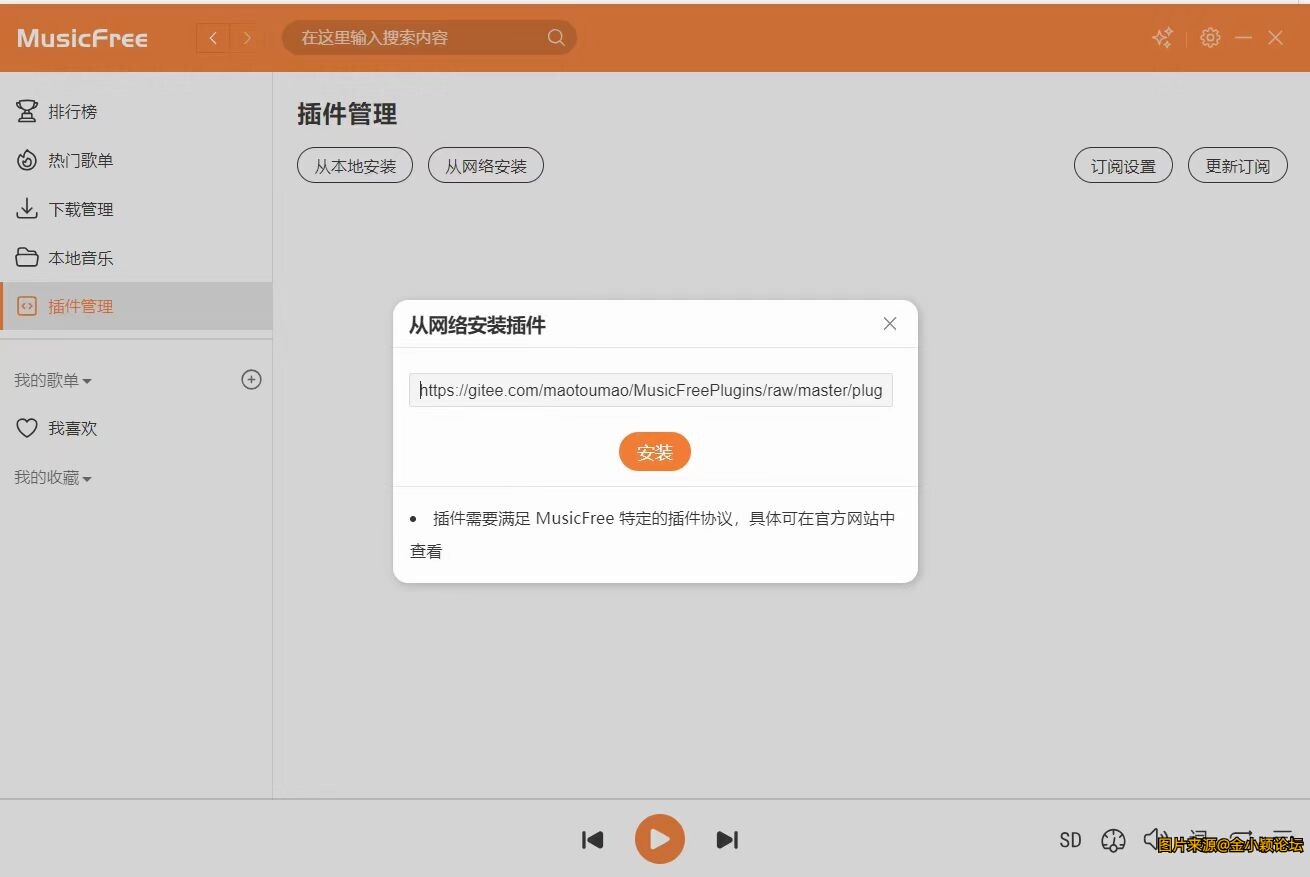
Task: Open settings via the gear icon
Action: pos(1210,38)
